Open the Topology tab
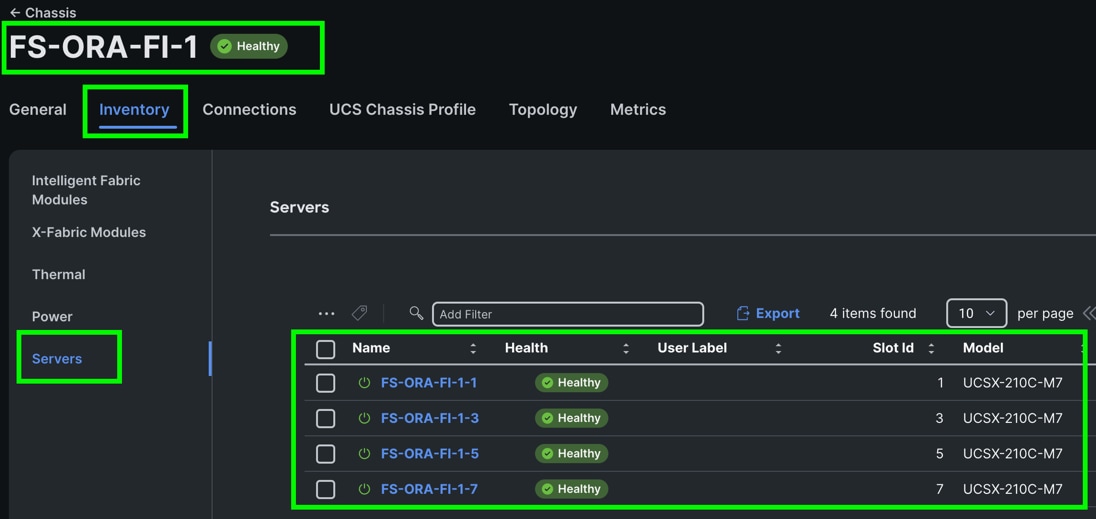This screenshot has height=519, width=1096. pos(542,110)
